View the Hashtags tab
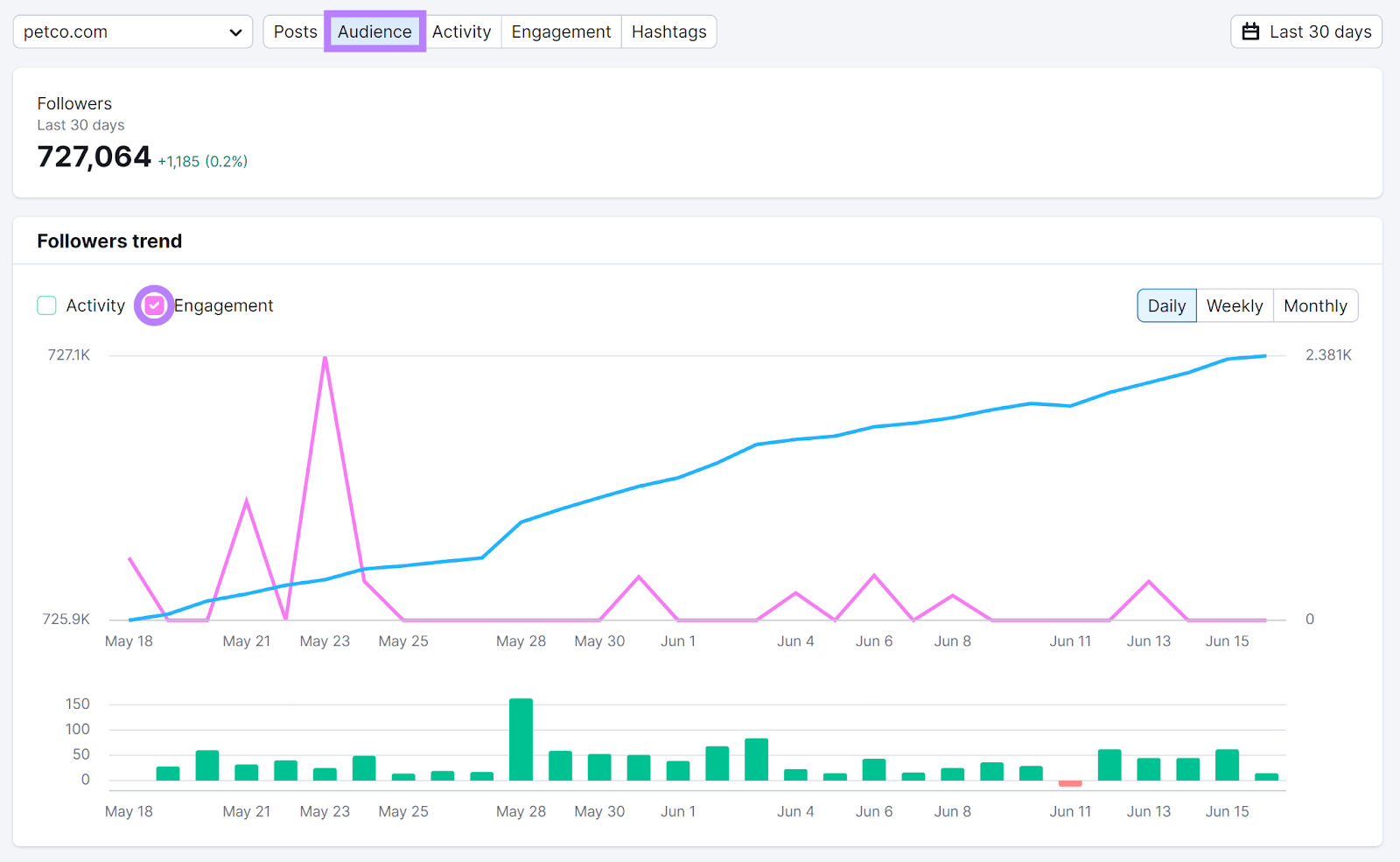 [668, 32]
